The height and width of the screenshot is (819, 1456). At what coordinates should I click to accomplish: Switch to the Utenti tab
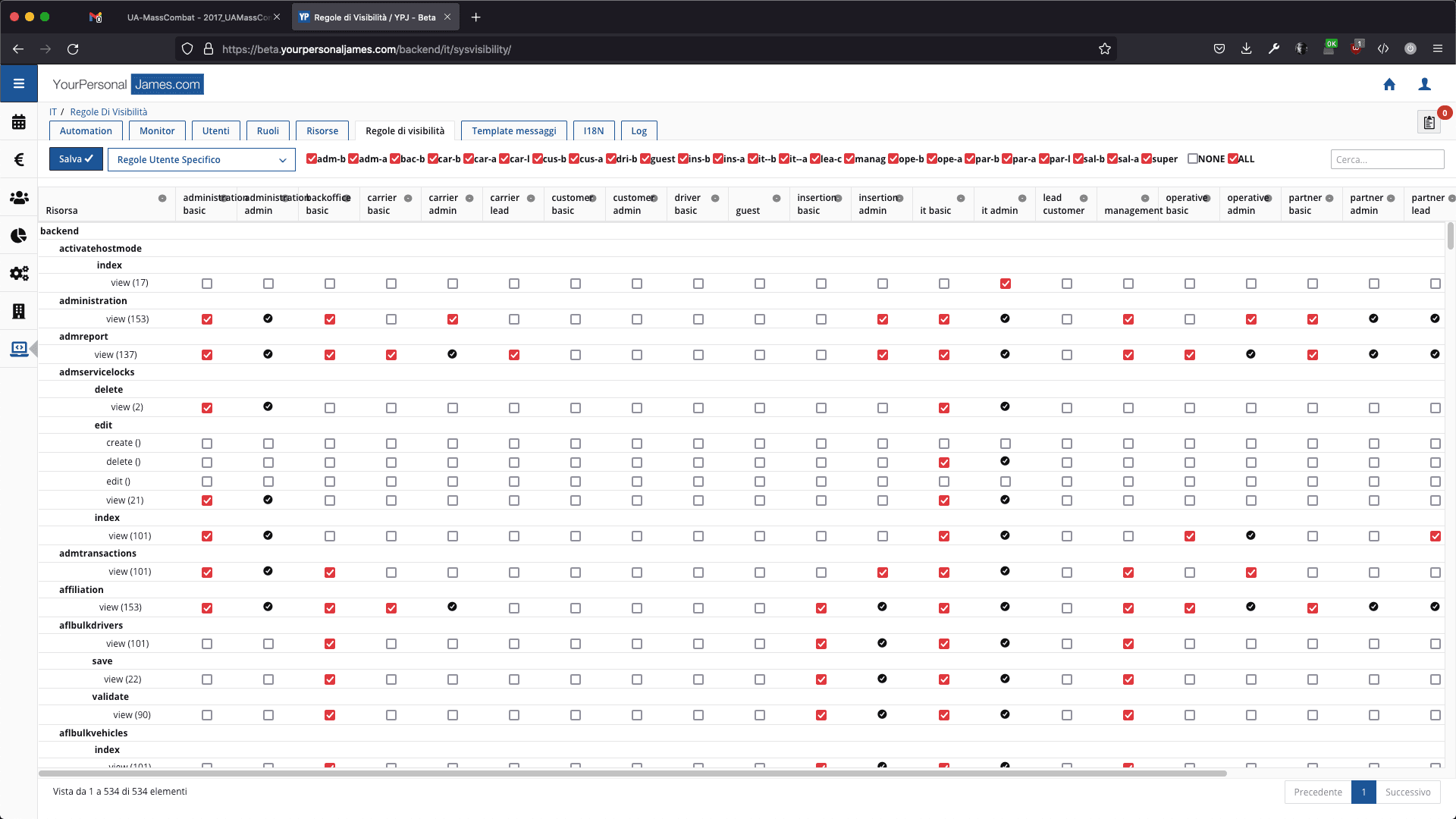click(x=216, y=130)
